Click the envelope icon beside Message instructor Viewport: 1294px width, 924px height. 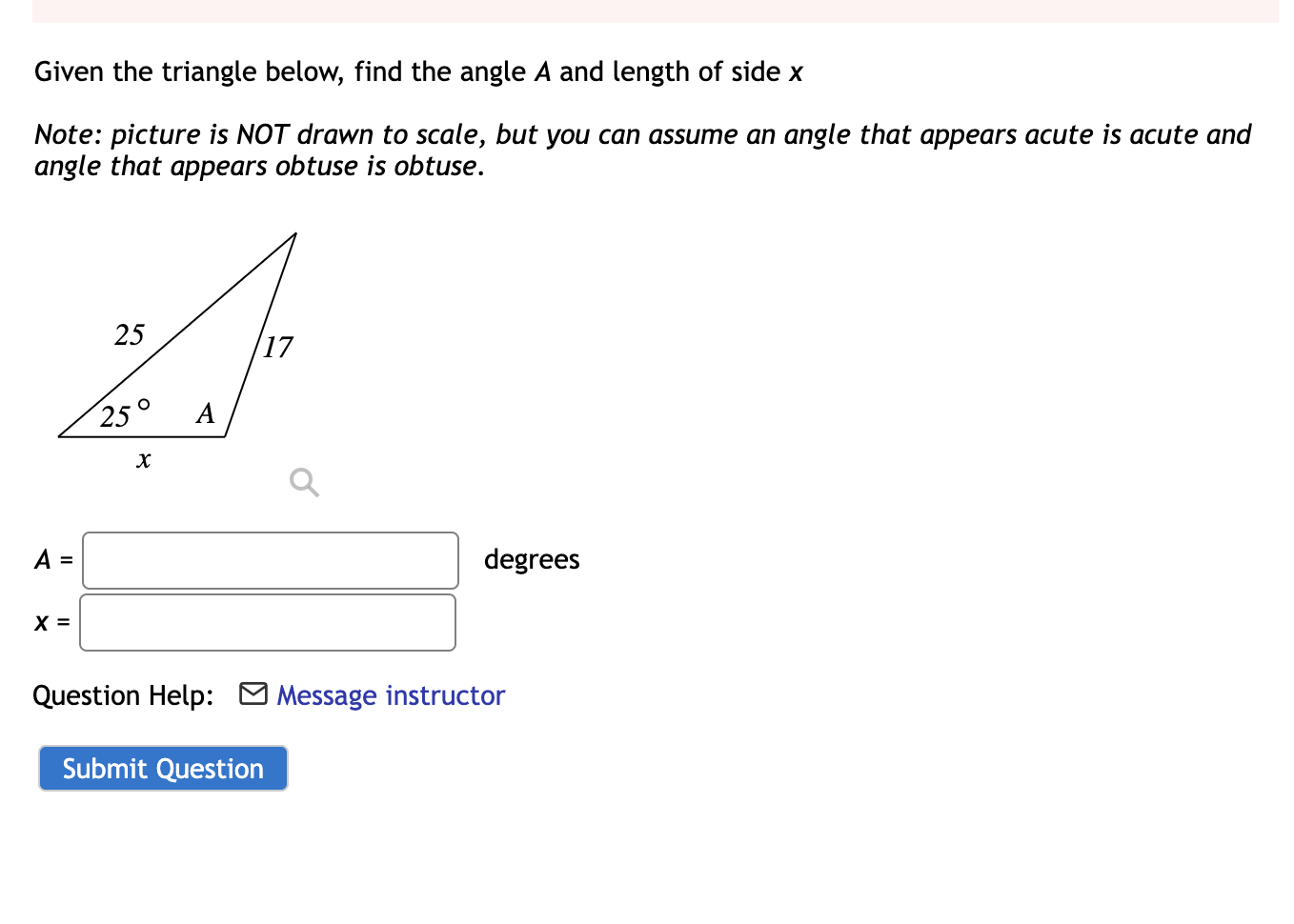pyautogui.click(x=253, y=693)
